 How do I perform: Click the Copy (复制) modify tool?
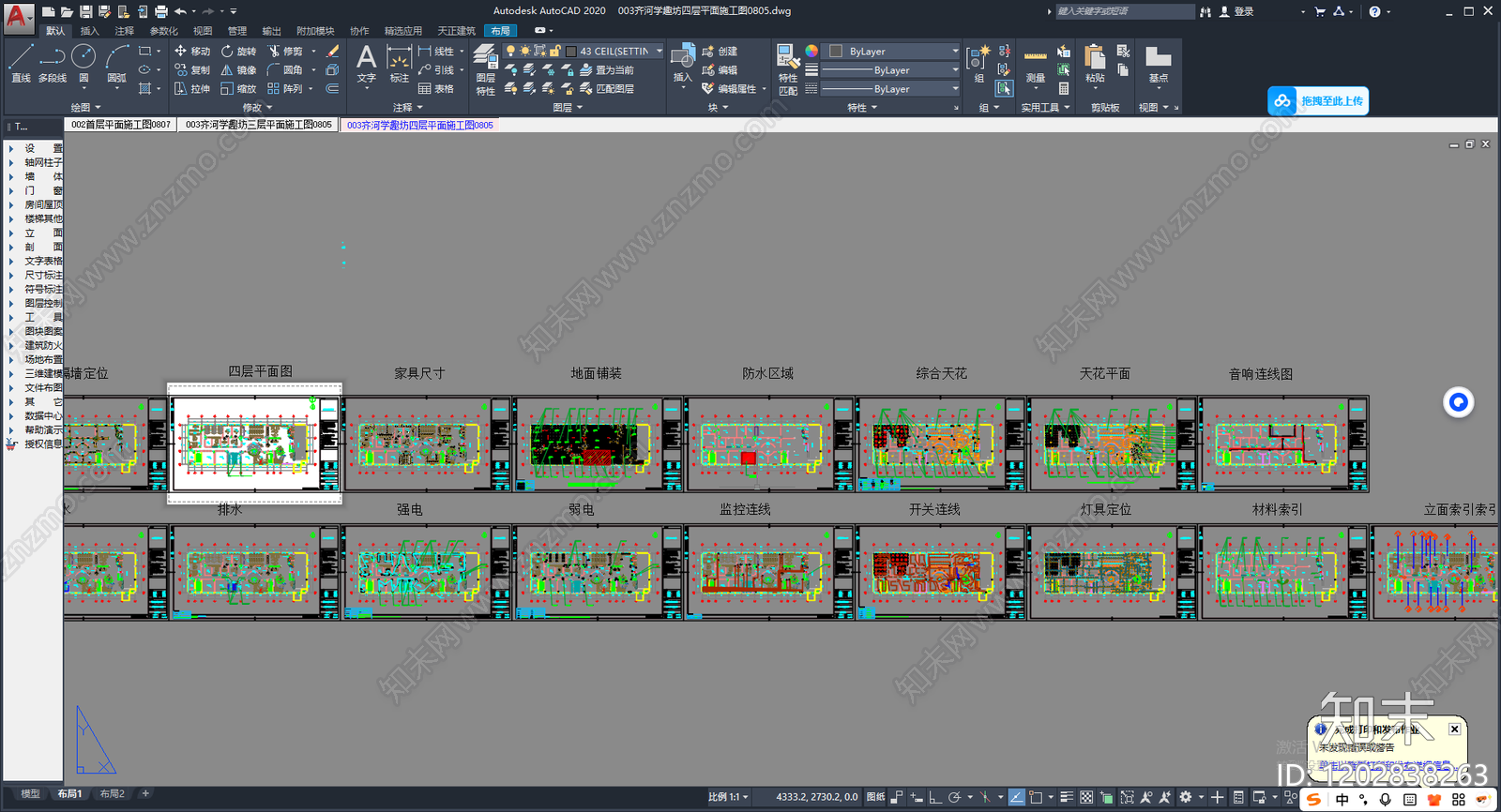pos(191,70)
